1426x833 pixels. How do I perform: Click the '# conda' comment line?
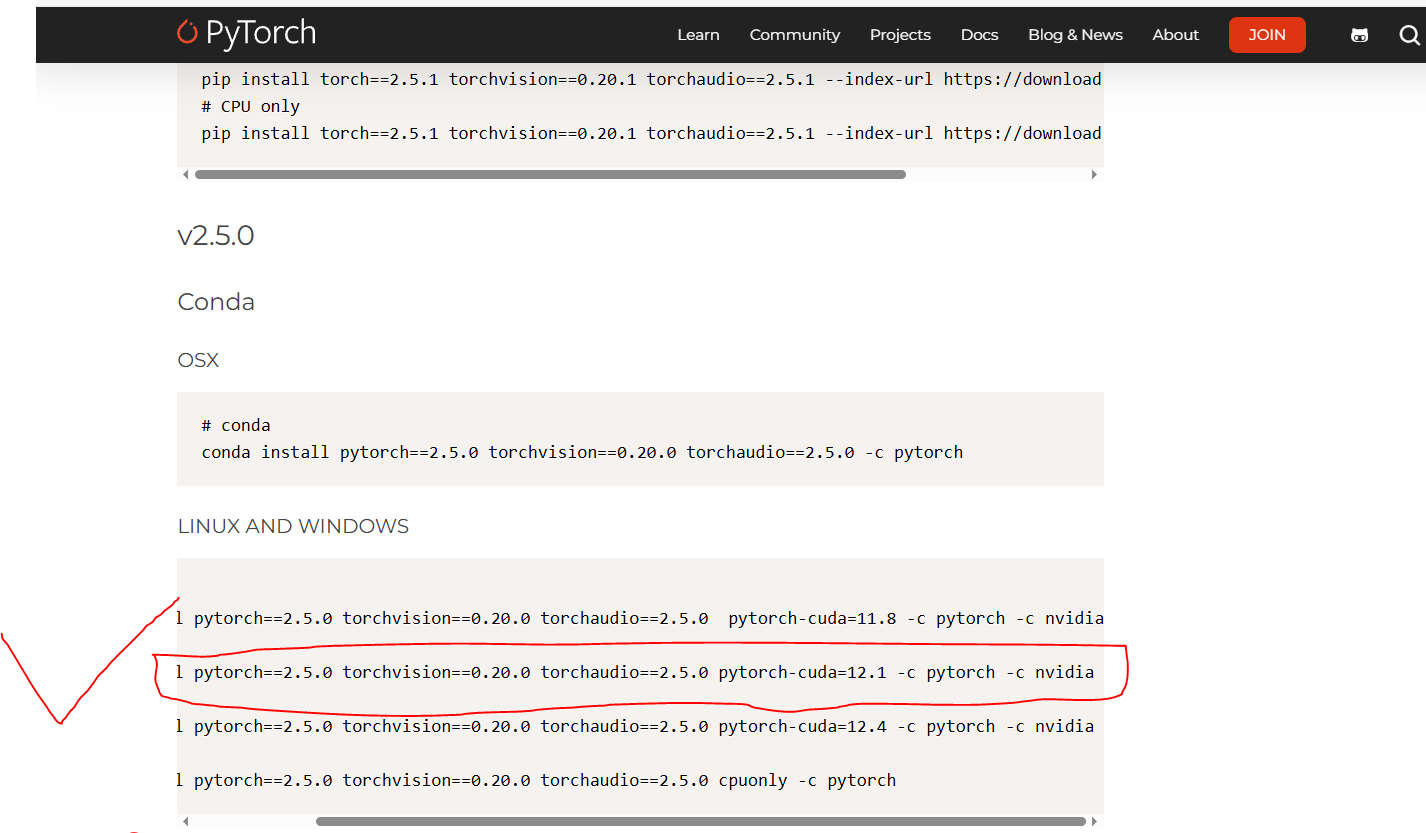(x=236, y=425)
